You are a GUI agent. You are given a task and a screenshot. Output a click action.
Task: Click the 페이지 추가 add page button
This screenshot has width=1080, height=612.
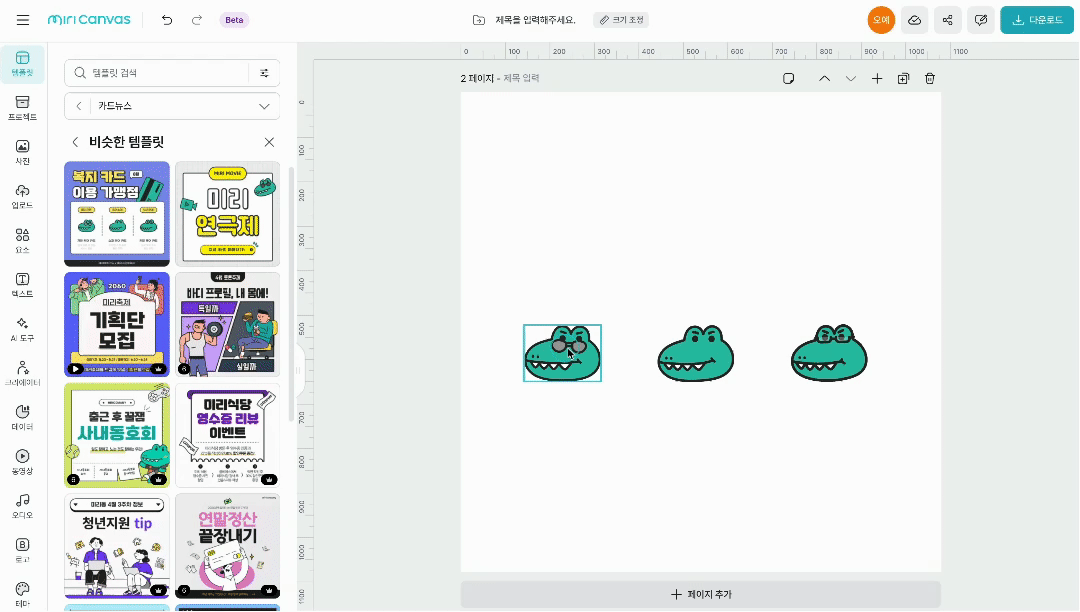coord(700,594)
